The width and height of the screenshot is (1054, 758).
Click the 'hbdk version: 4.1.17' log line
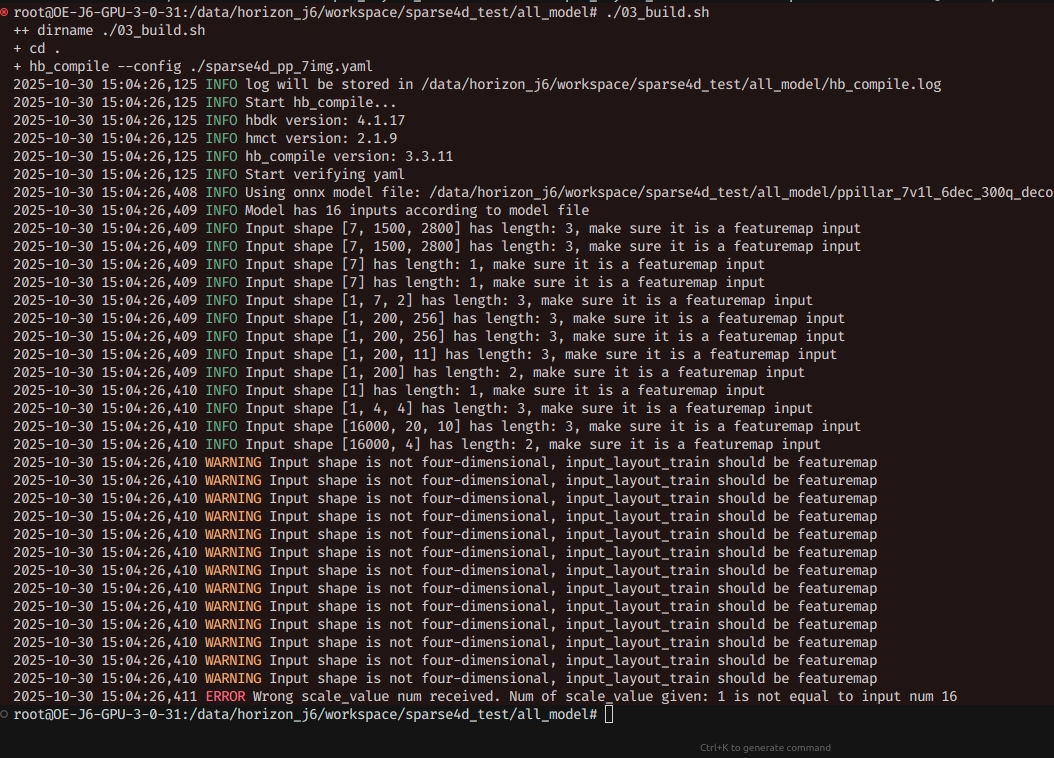325,120
